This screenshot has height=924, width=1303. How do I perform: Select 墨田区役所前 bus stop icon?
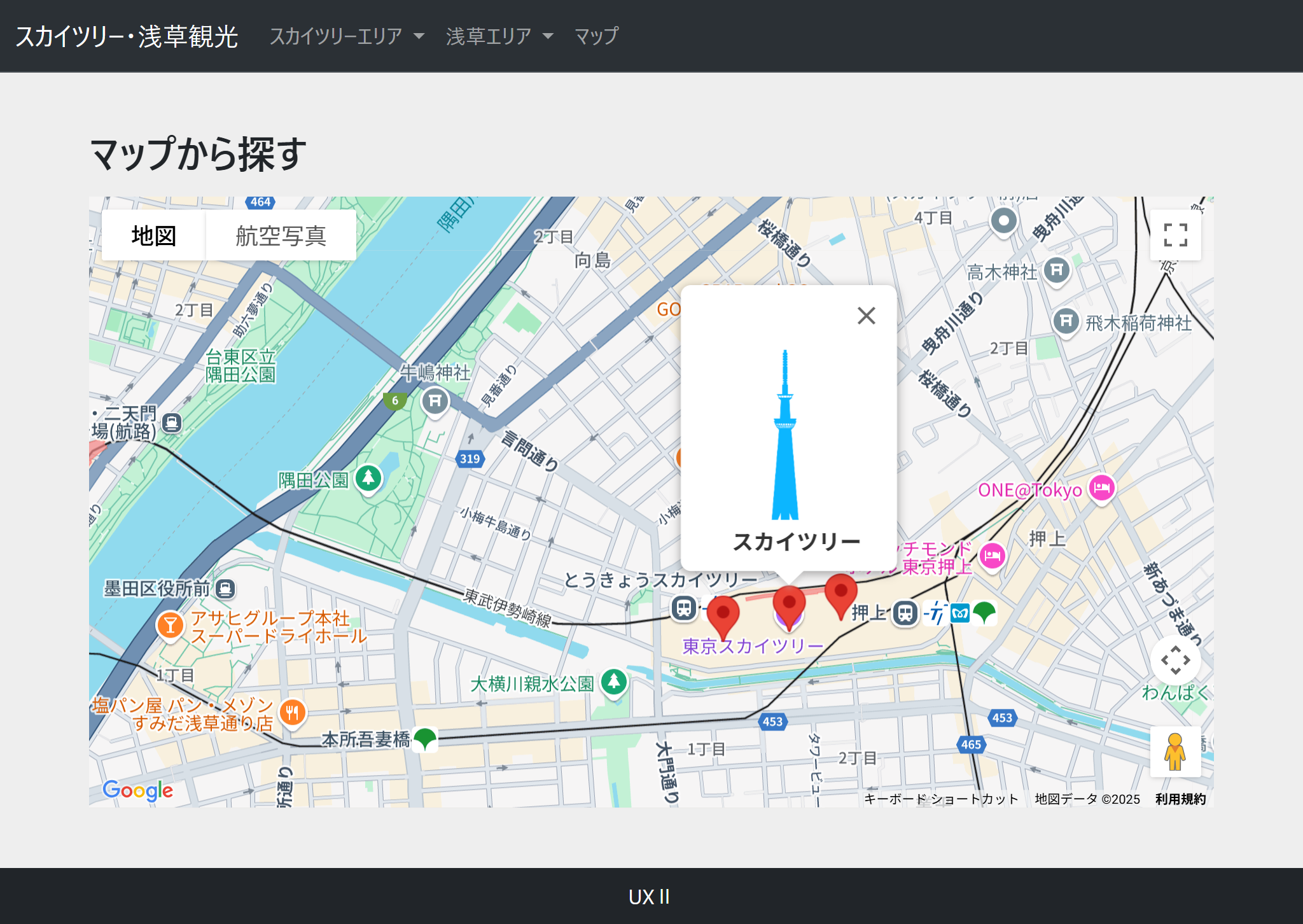click(x=225, y=588)
